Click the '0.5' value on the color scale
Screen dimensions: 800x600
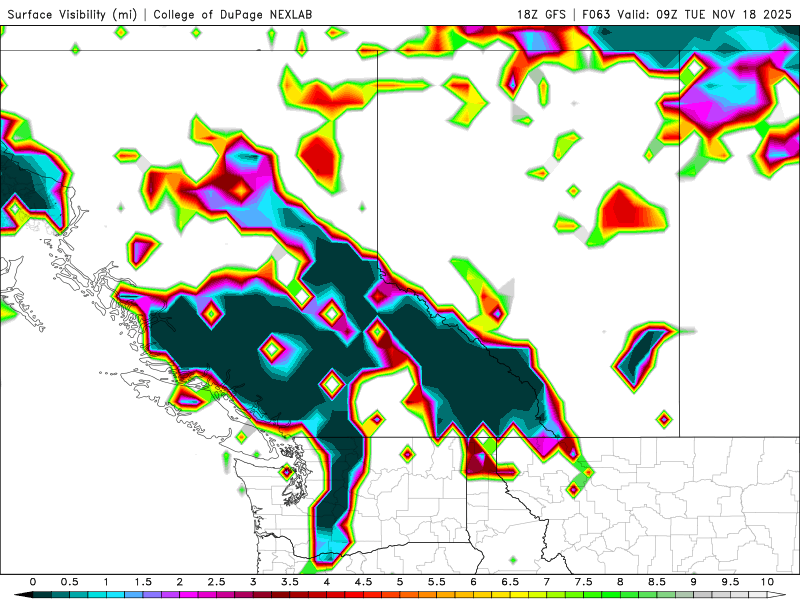(x=69, y=582)
